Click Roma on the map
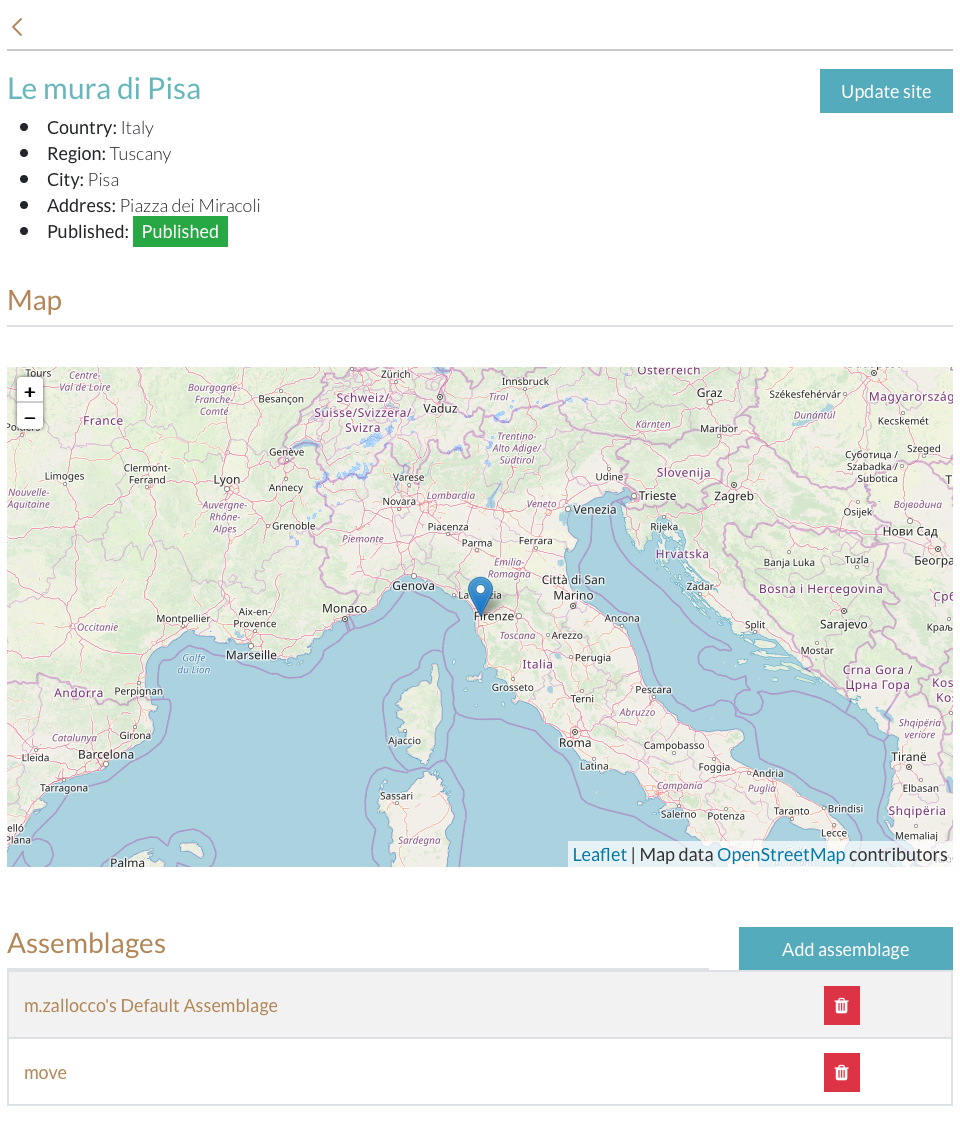 click(x=575, y=743)
